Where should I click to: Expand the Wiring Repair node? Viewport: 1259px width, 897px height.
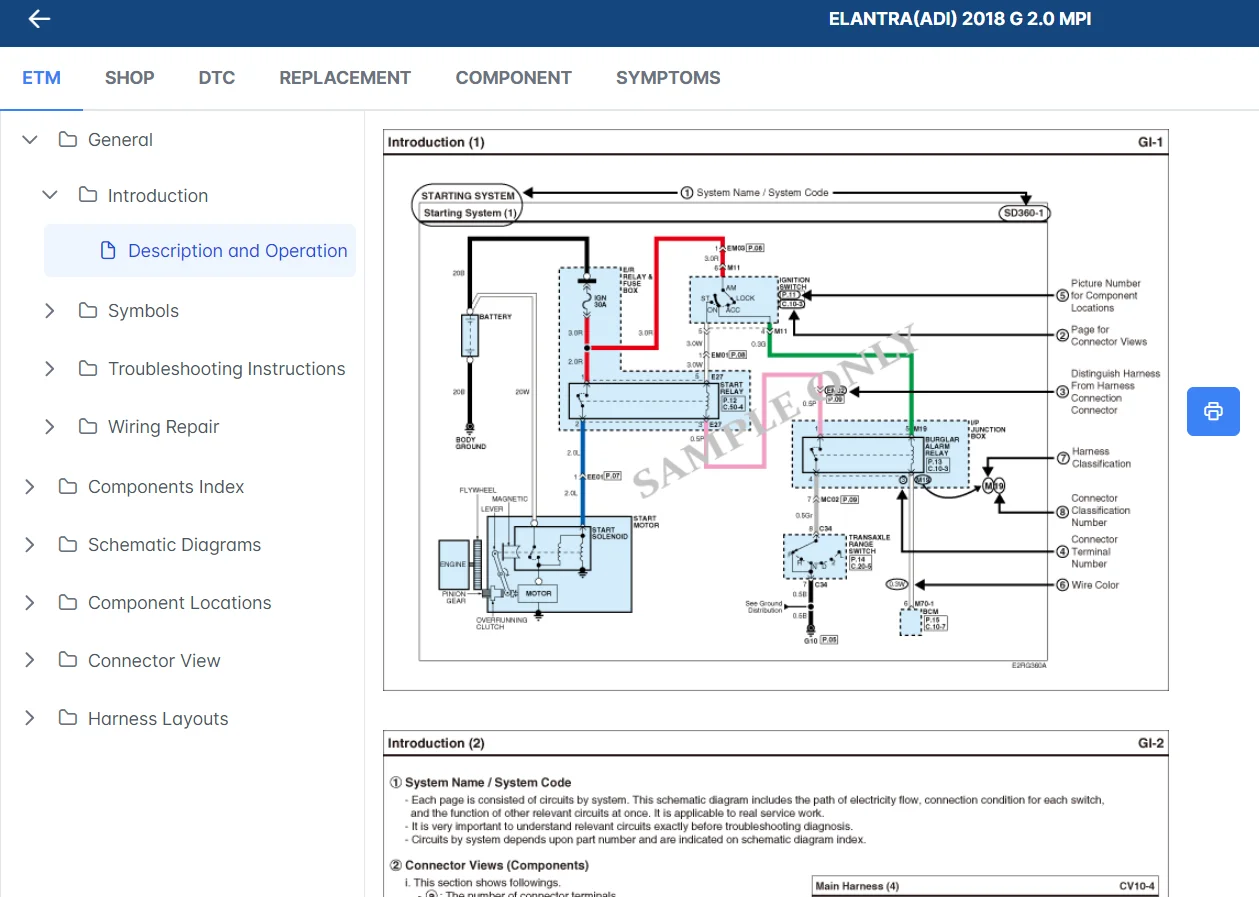pyautogui.click(x=50, y=427)
